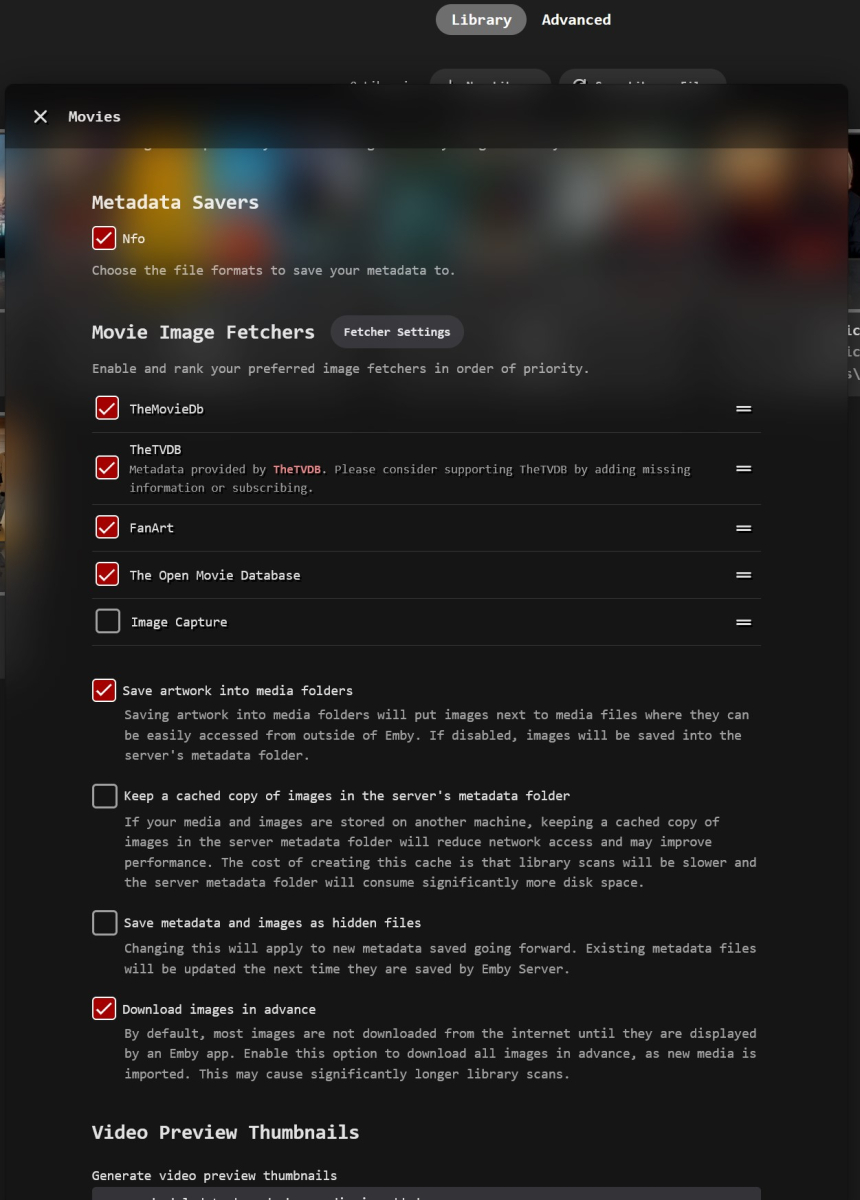Switch to the Library tab

tap(481, 20)
